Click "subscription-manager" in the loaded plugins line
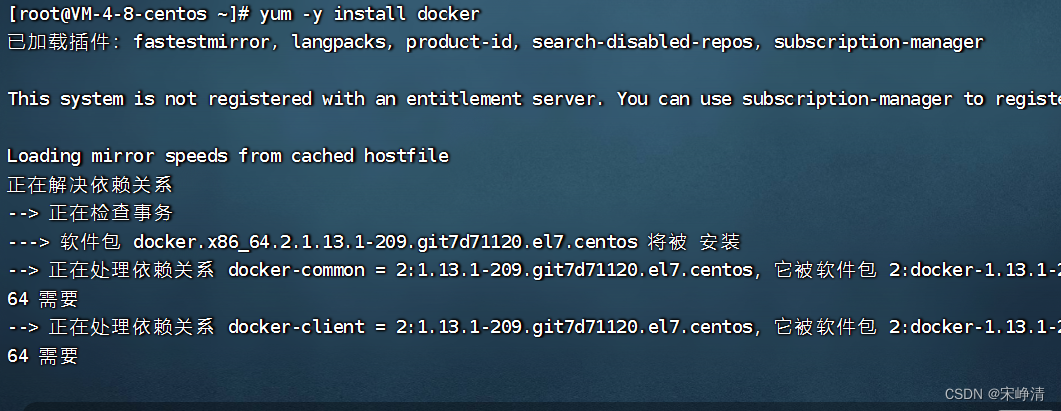The image size is (1061, 411). 879,42
